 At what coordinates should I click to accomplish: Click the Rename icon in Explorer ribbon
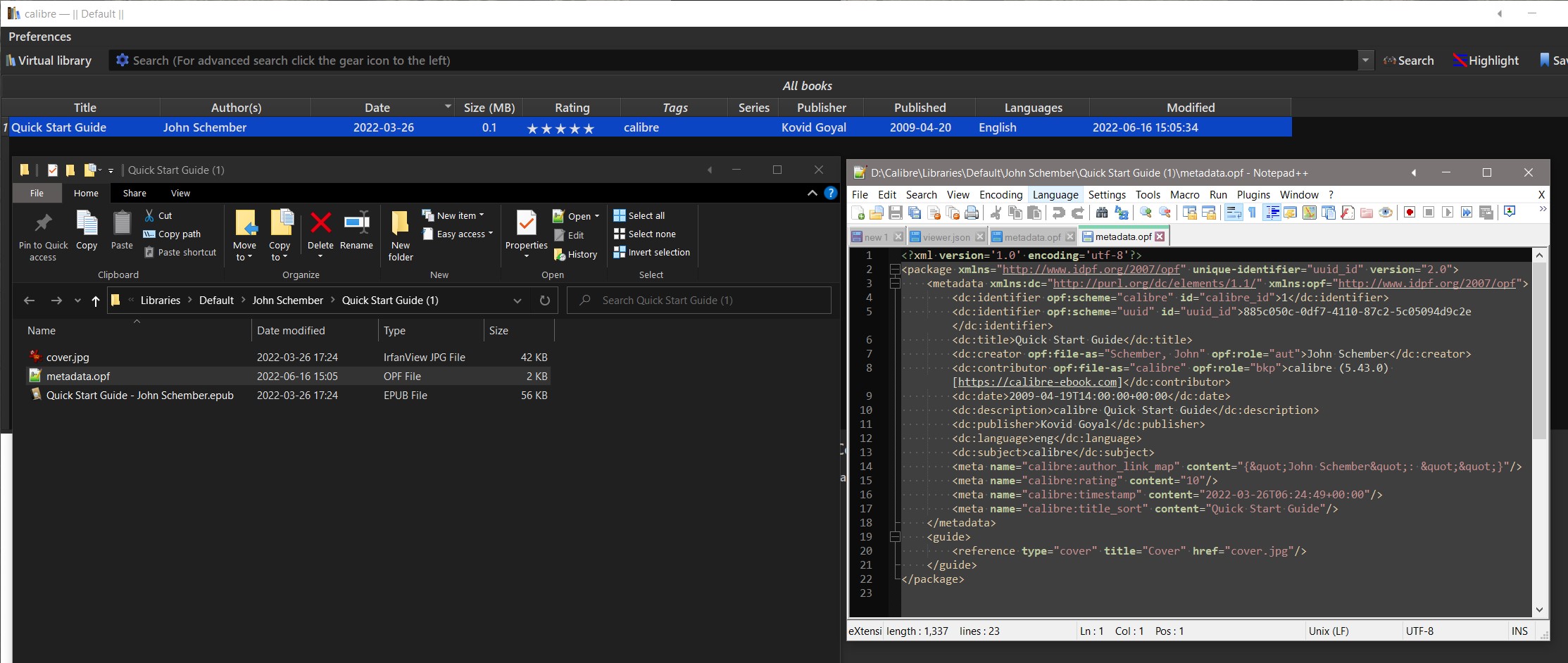click(356, 224)
